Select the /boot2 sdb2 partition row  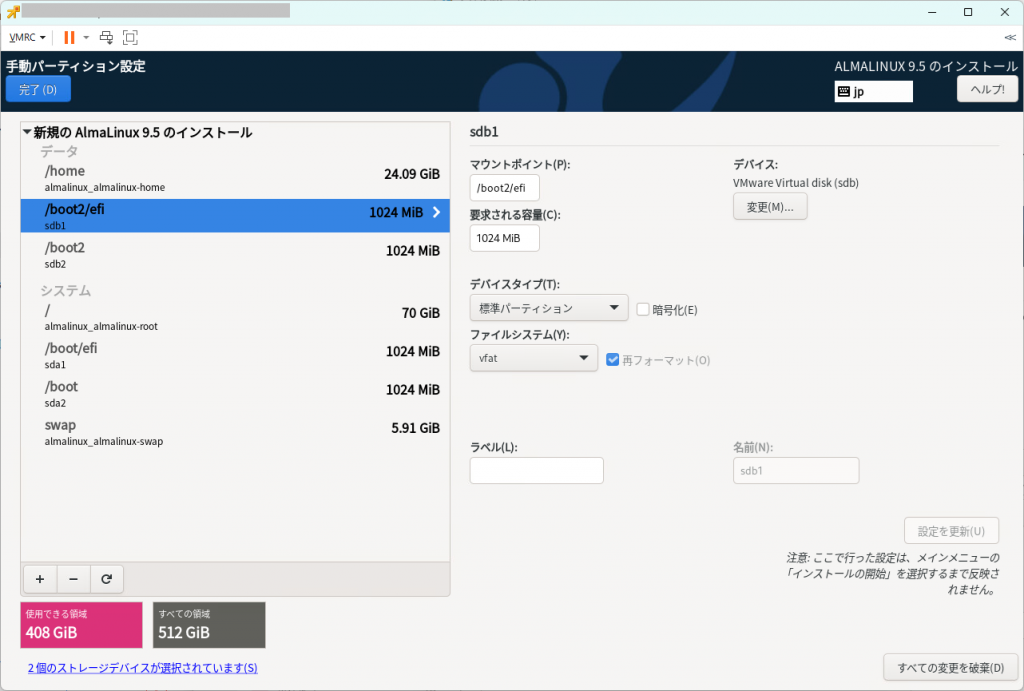tap(235, 255)
